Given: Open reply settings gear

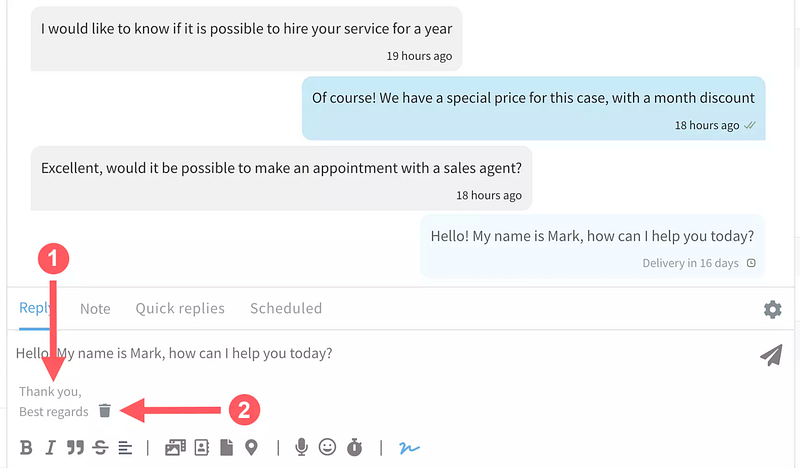Looking at the screenshot, I should pos(772,310).
